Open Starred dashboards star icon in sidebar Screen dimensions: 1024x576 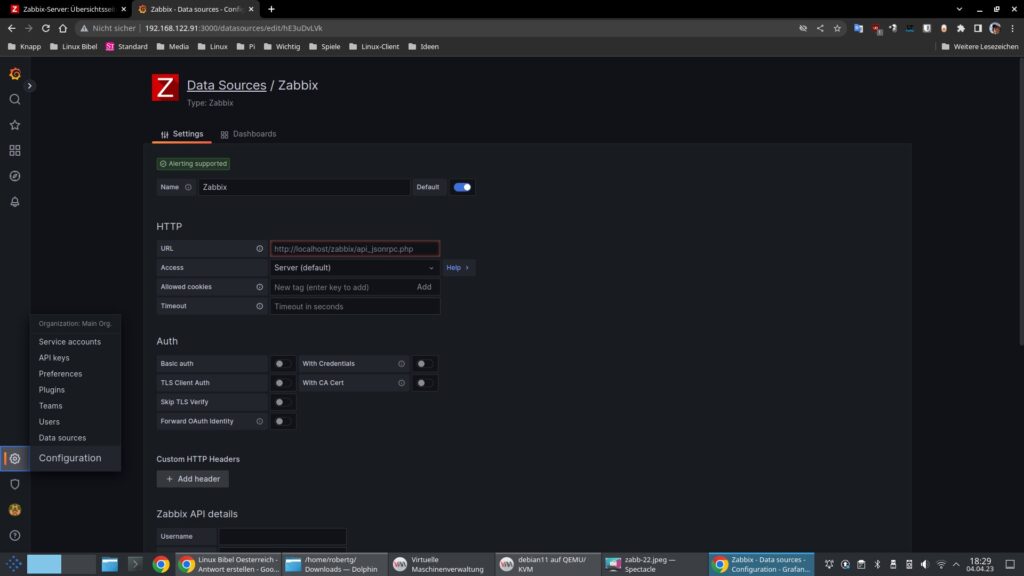click(15, 125)
